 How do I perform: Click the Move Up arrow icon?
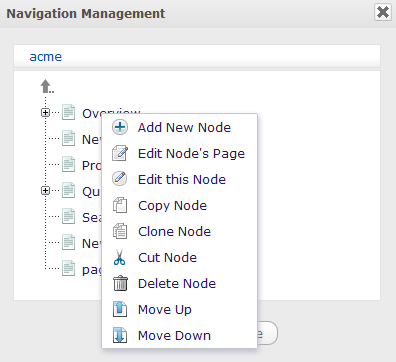click(120, 309)
